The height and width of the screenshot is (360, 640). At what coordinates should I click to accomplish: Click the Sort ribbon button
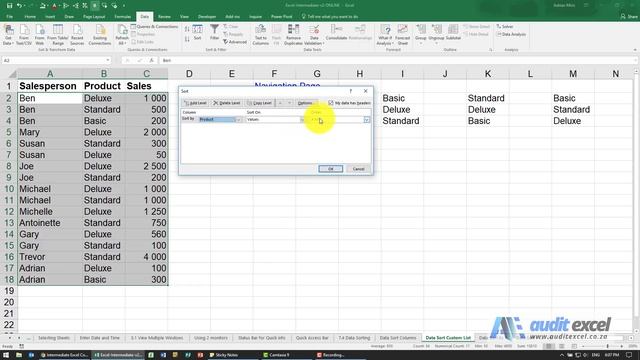tap(198, 33)
